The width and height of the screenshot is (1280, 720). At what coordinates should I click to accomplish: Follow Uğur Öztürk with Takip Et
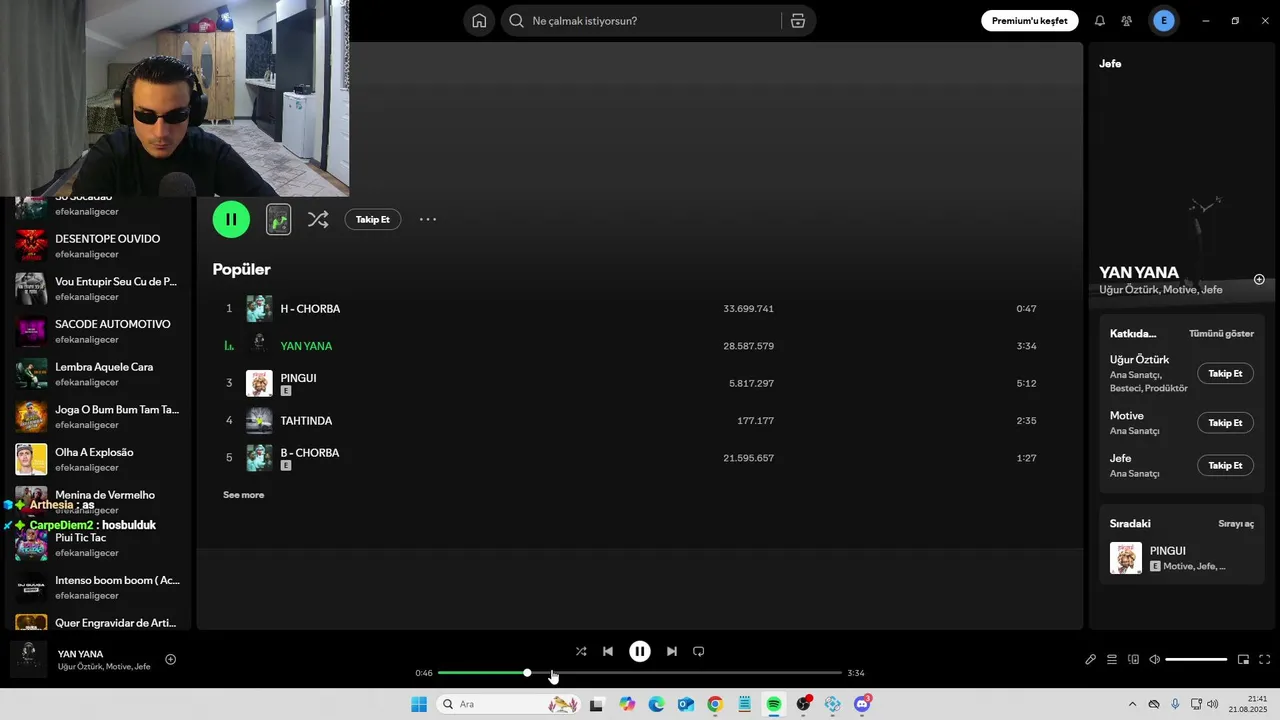(1225, 373)
